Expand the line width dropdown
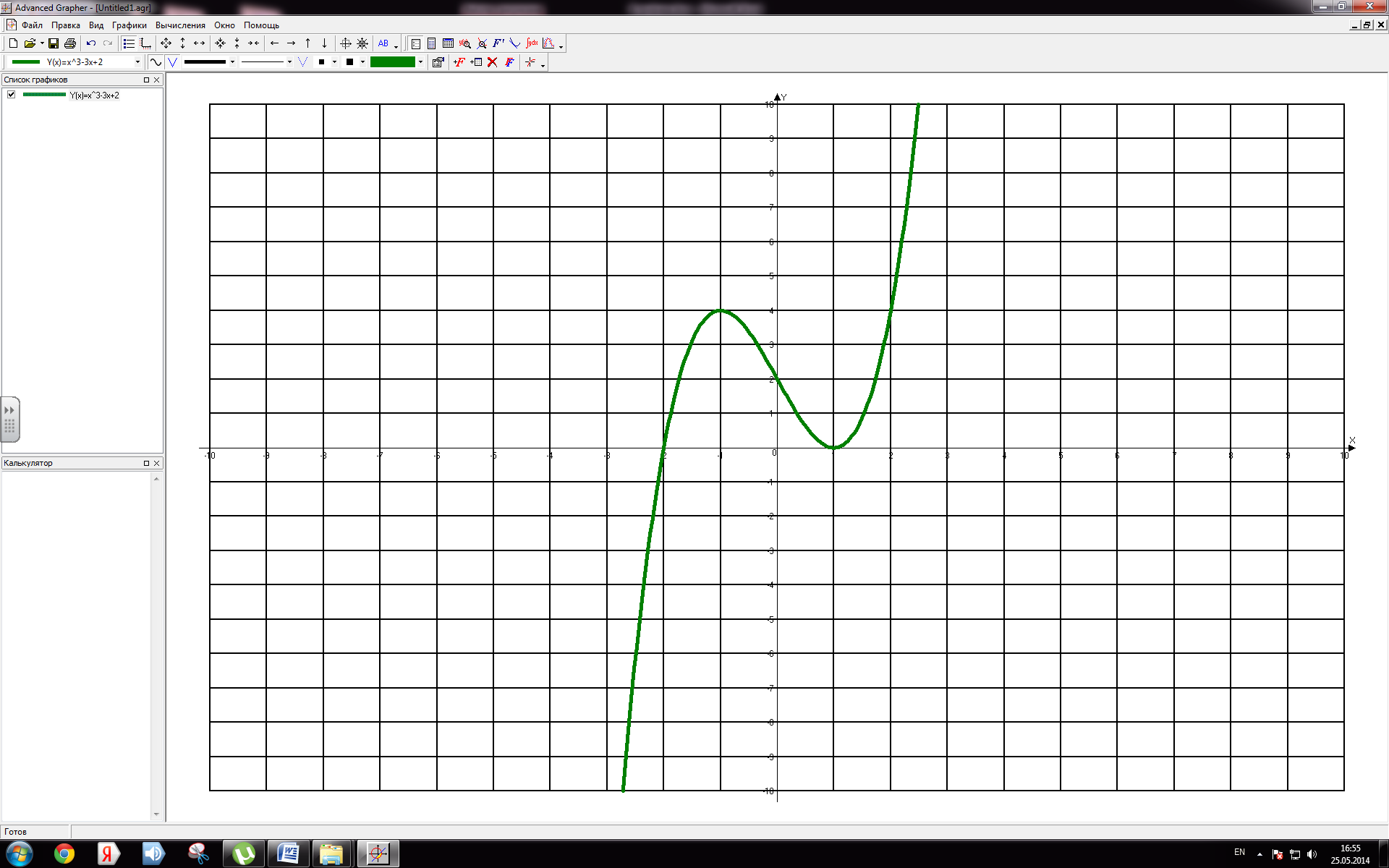 click(232, 62)
